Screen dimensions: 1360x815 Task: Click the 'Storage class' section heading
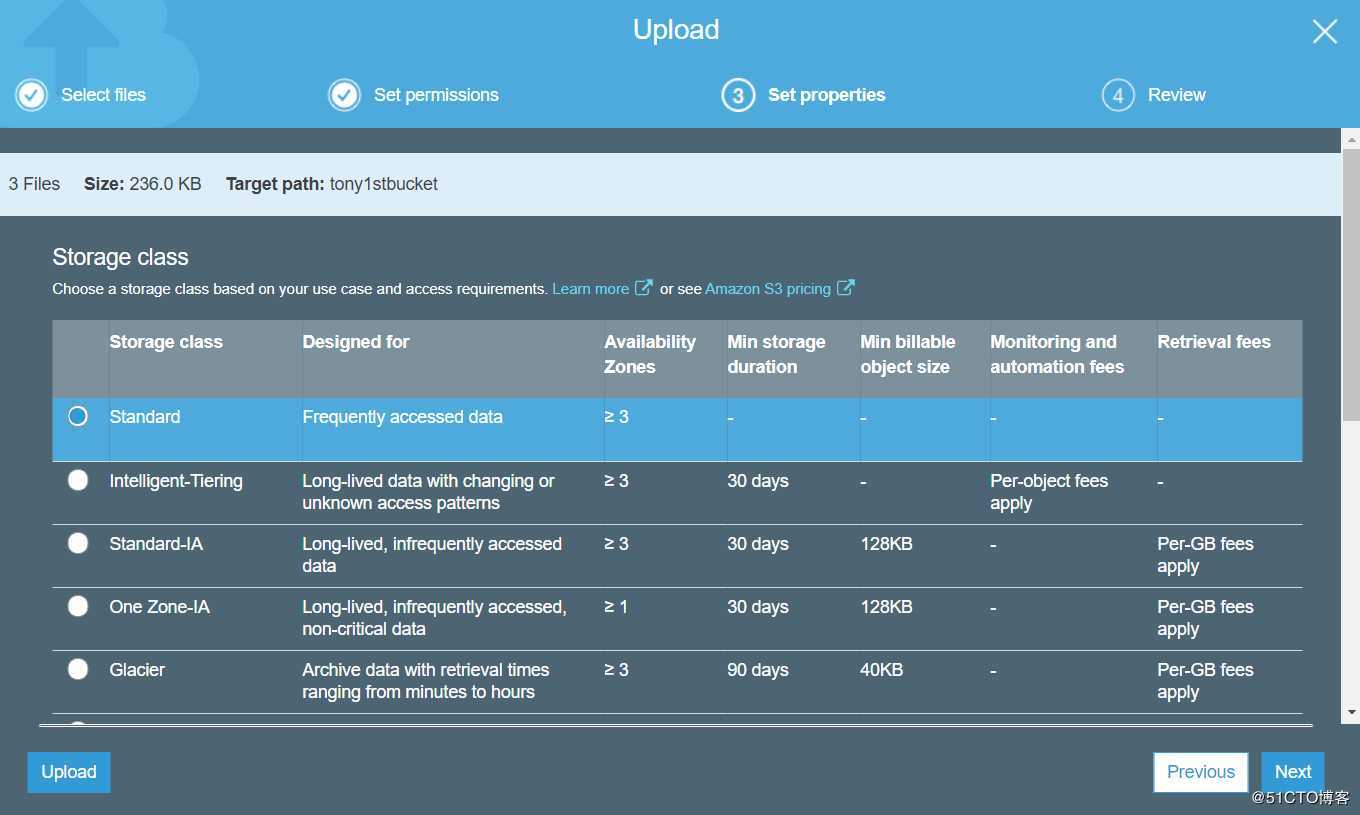tap(120, 257)
